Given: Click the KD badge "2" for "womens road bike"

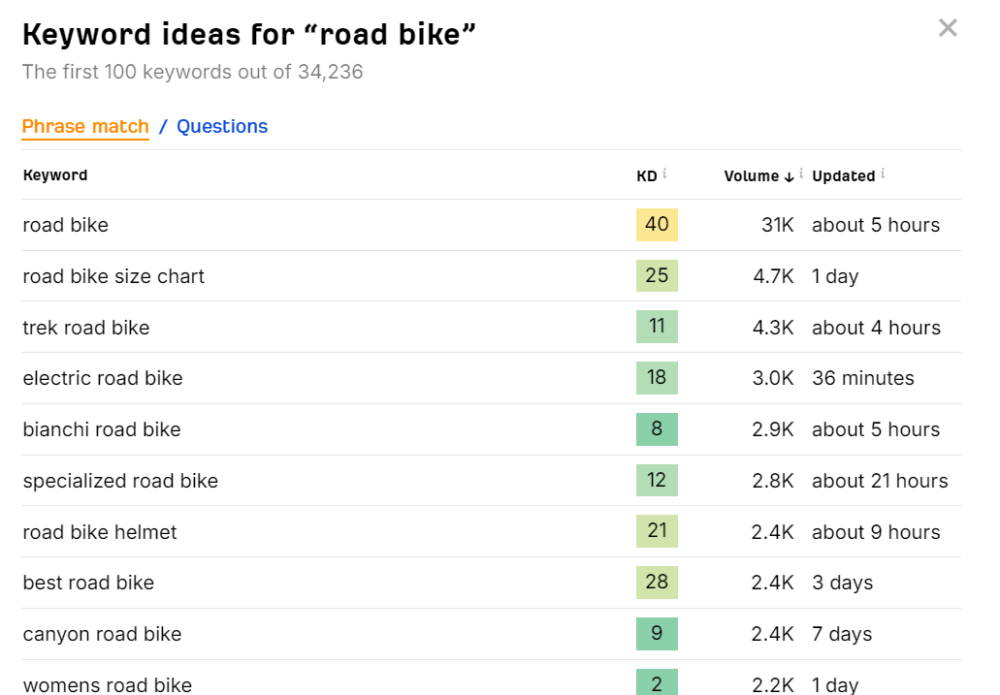Looking at the screenshot, I should [656, 685].
